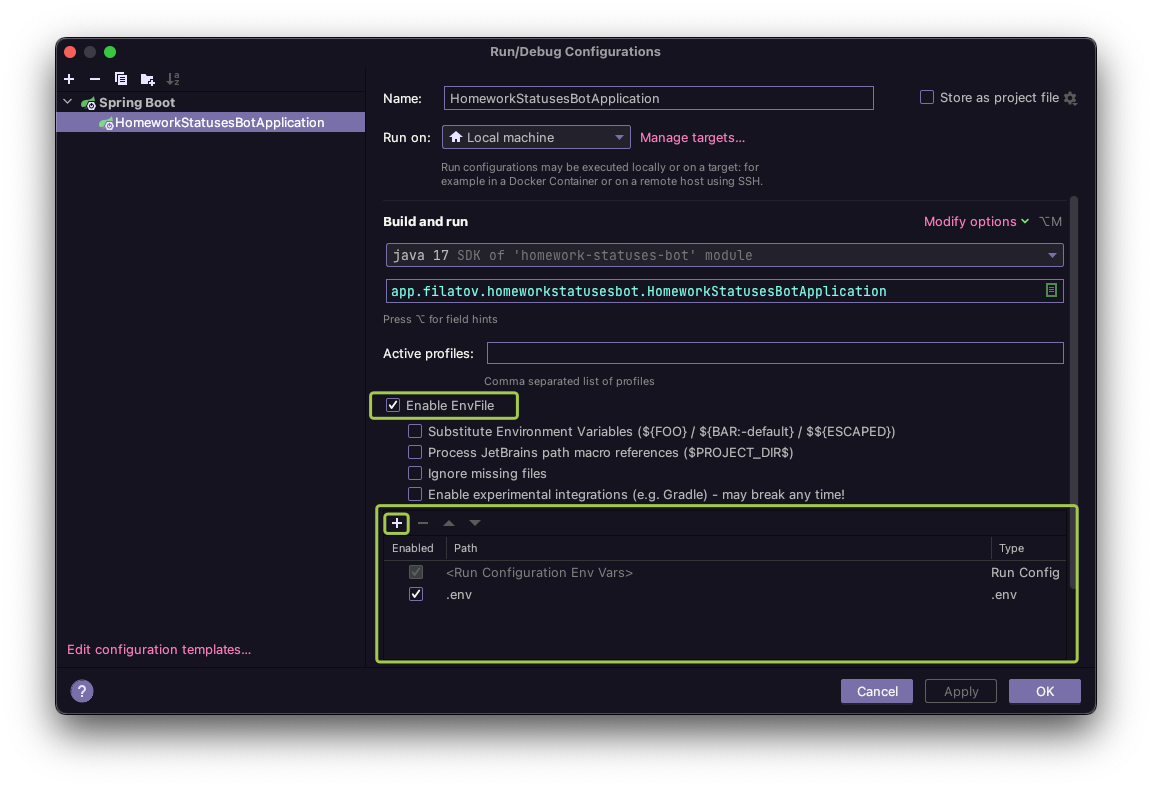Click the Active profiles field

coord(775,353)
